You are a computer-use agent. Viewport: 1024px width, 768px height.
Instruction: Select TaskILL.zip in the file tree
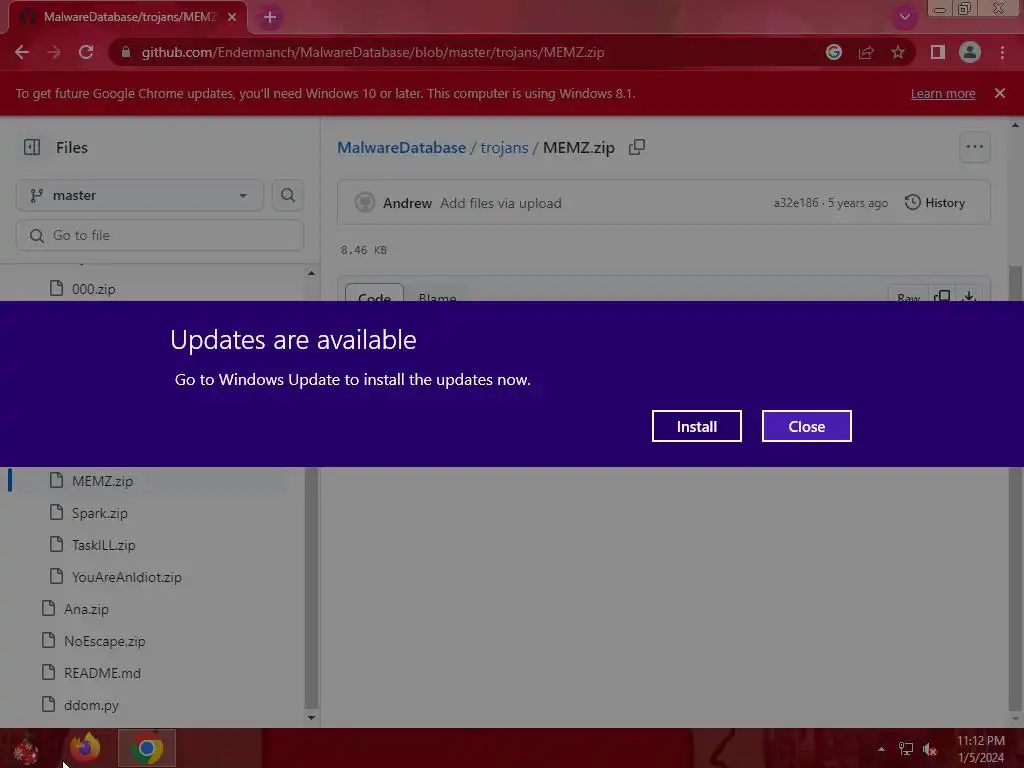[x=103, y=545]
